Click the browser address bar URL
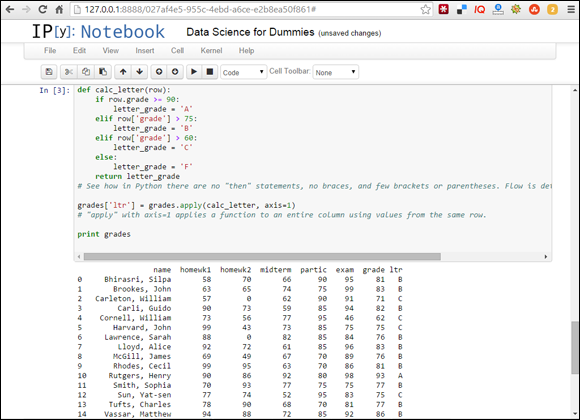The height and width of the screenshot is (420, 580). pyautogui.click(x=200, y=10)
